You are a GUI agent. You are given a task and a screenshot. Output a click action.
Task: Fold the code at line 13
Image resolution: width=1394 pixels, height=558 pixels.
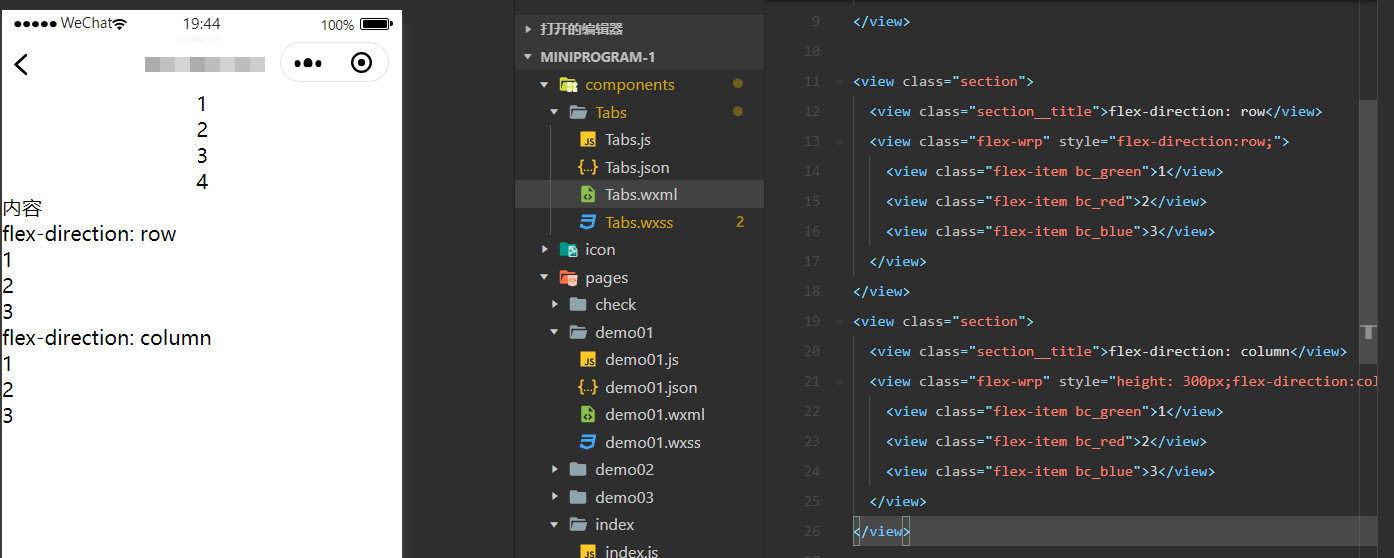[838, 142]
